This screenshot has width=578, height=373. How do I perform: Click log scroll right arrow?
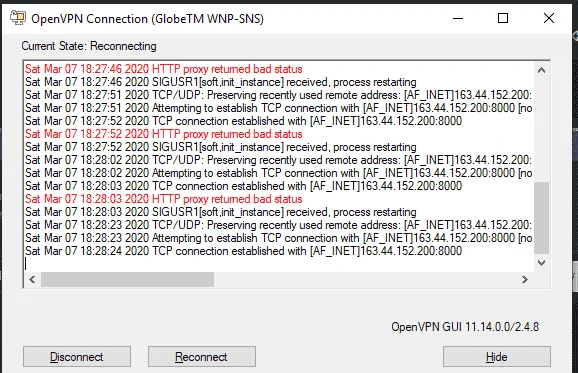point(525,279)
